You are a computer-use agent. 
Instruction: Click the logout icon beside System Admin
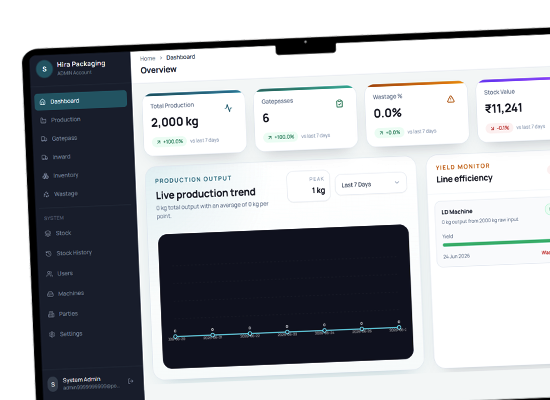coord(130,381)
